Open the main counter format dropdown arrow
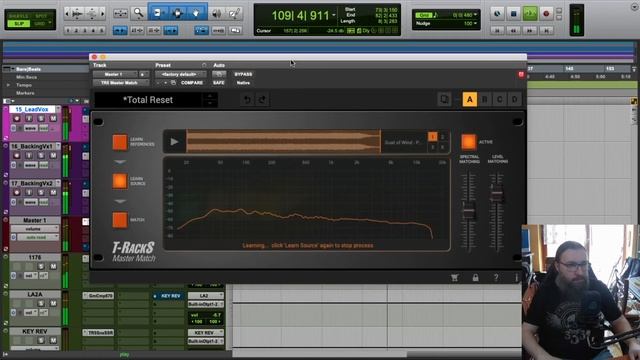The image size is (640, 360). click(x=333, y=16)
